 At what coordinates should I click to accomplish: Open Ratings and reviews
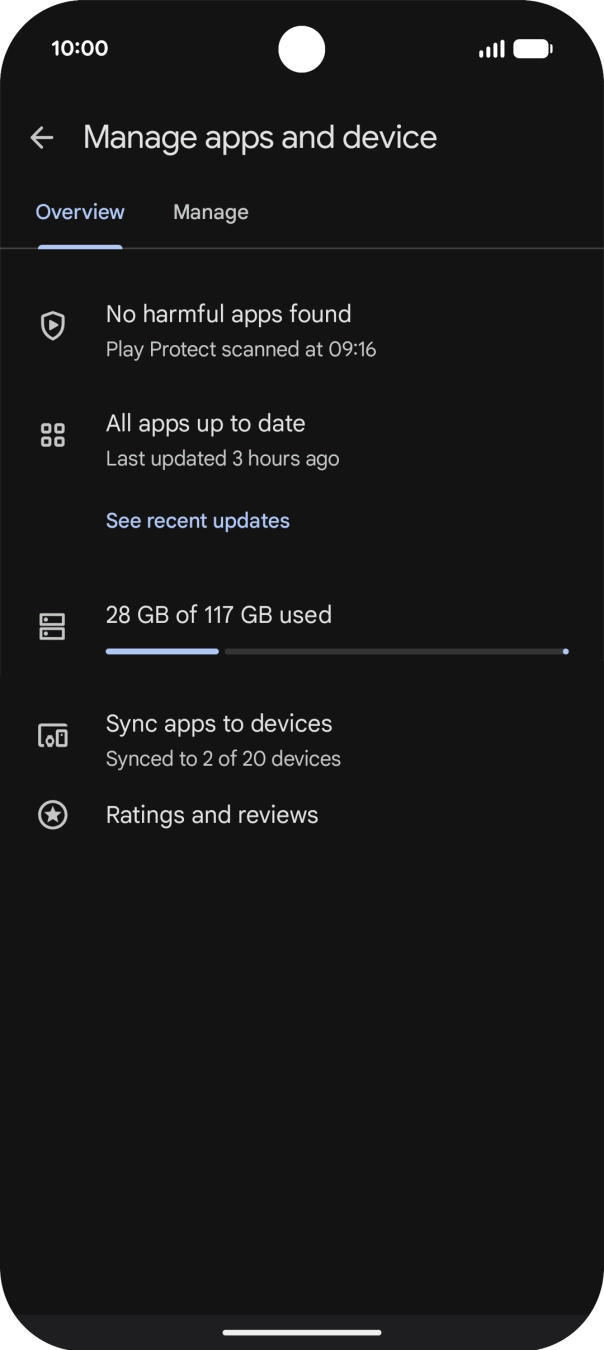[212, 815]
